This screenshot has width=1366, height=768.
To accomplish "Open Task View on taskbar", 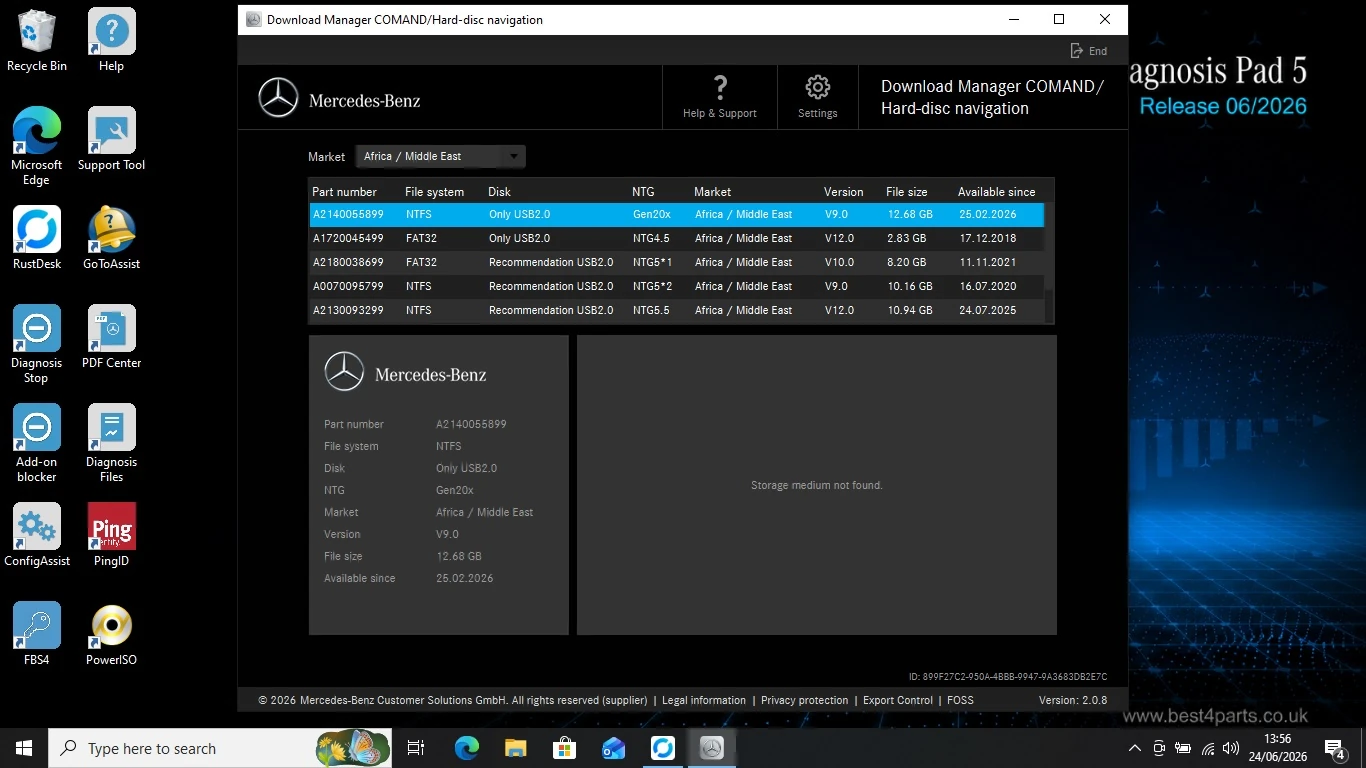I will 416,748.
